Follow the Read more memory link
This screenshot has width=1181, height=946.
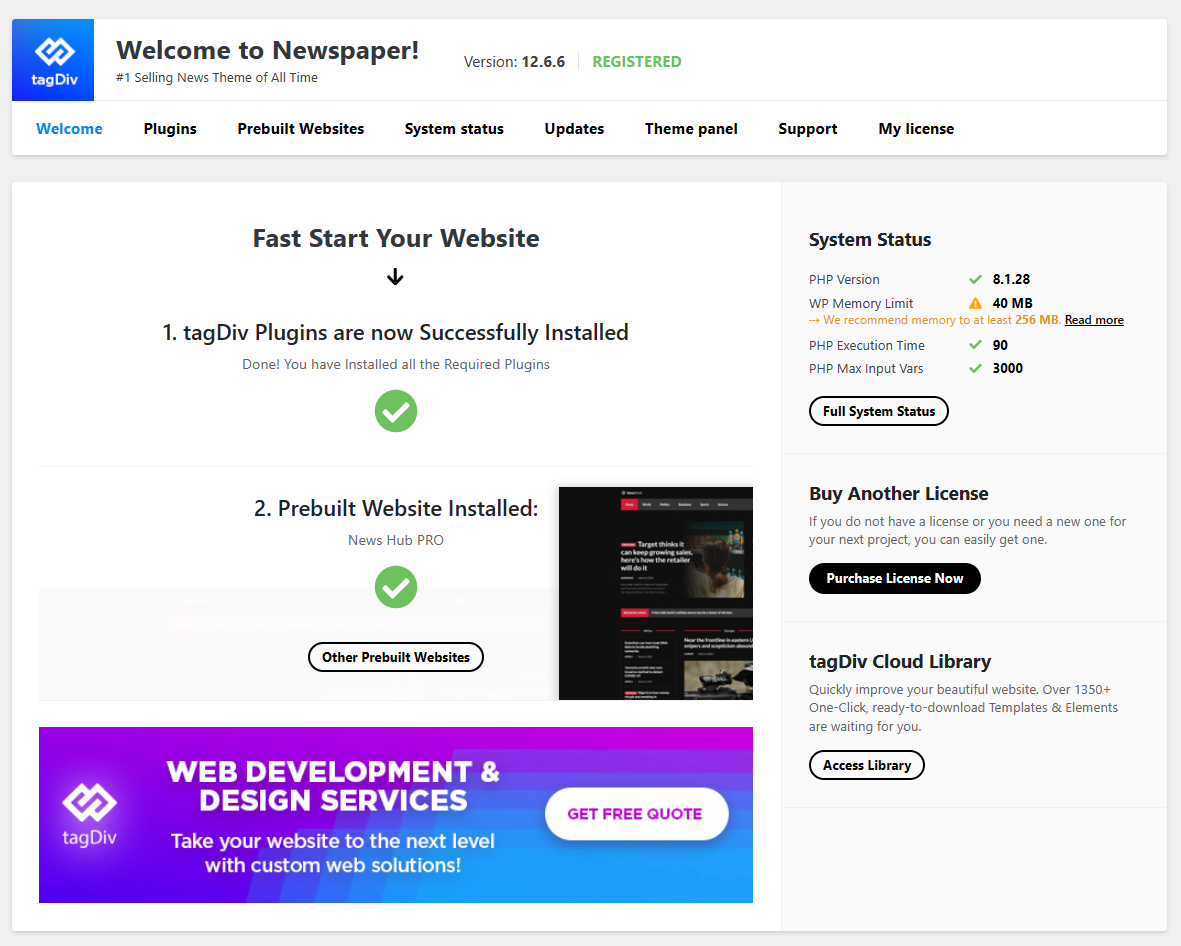pyautogui.click(x=1094, y=320)
